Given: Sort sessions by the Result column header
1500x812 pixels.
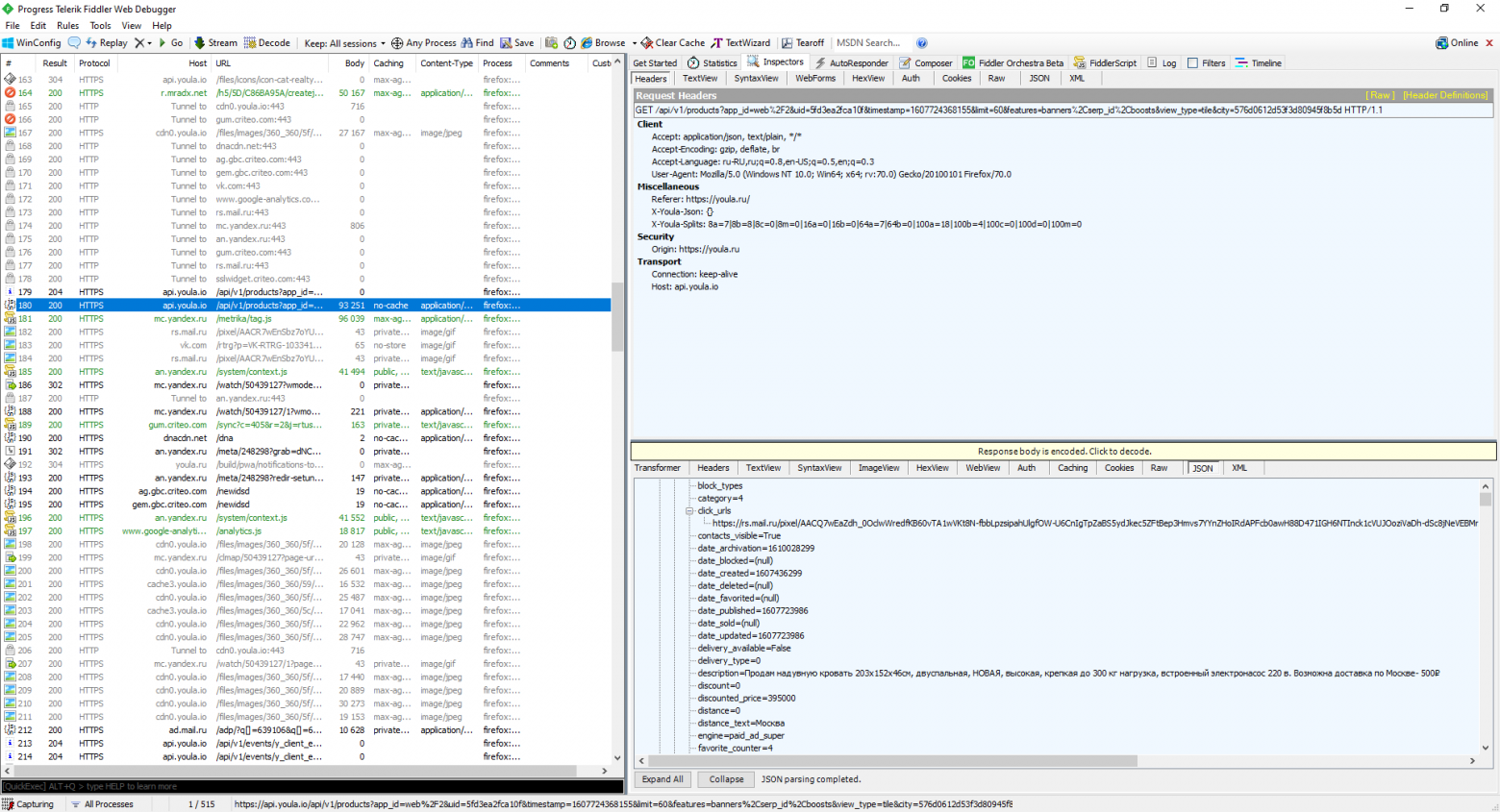Looking at the screenshot, I should pyautogui.click(x=55, y=63).
